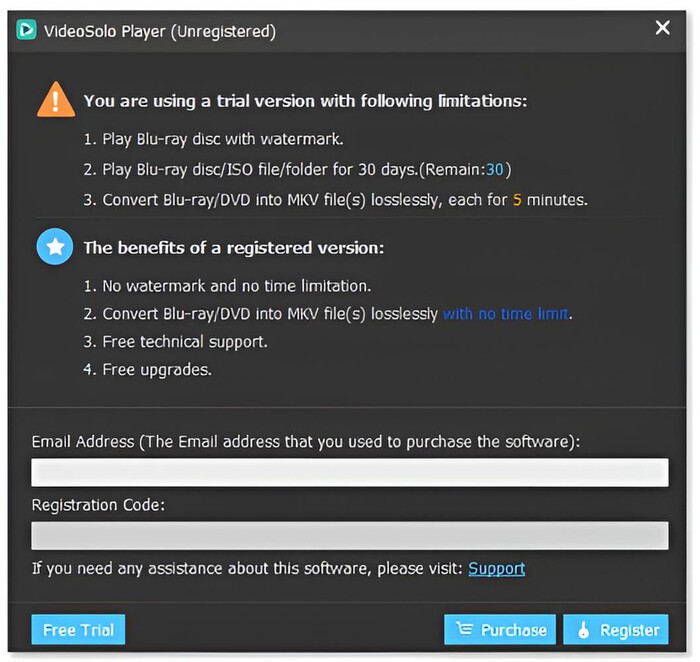Select the "Free technical support" list item
Image resolution: width=700 pixels, height=662 pixels.
pyautogui.click(x=185, y=342)
